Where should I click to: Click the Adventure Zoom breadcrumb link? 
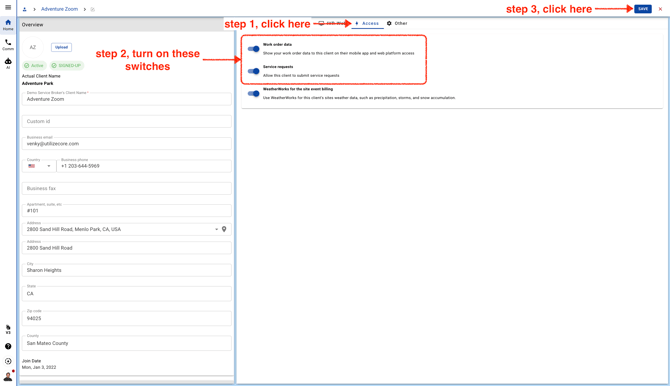coord(59,9)
